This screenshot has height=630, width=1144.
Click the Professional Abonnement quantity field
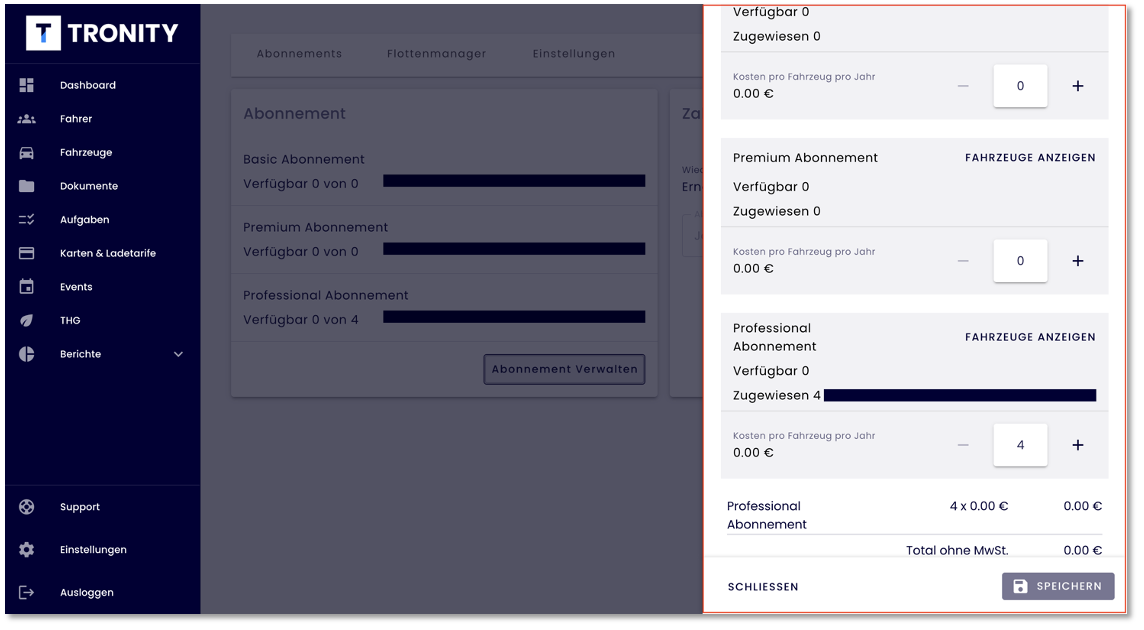(x=1020, y=445)
